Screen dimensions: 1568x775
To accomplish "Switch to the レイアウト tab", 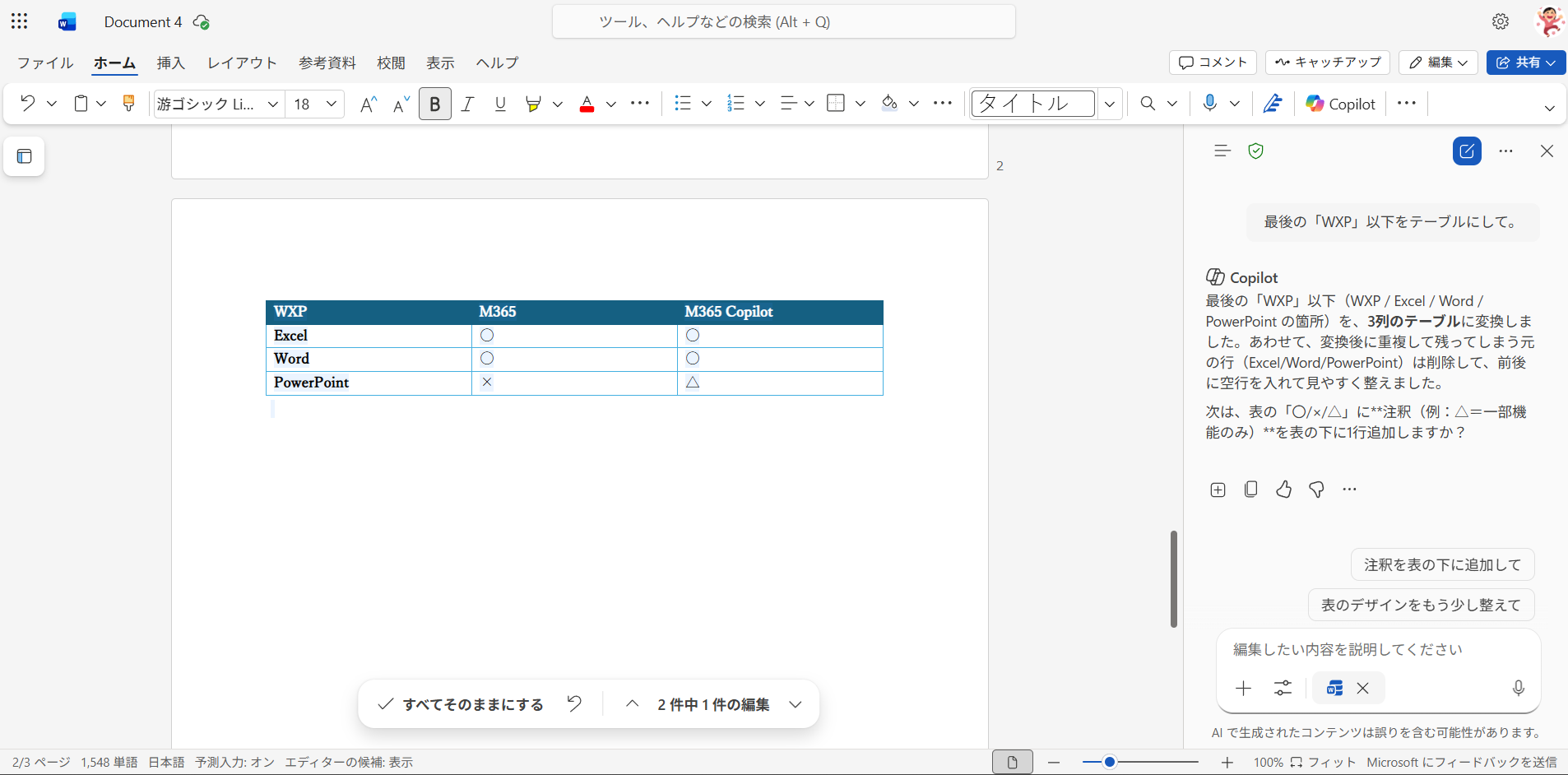I will coord(242,63).
